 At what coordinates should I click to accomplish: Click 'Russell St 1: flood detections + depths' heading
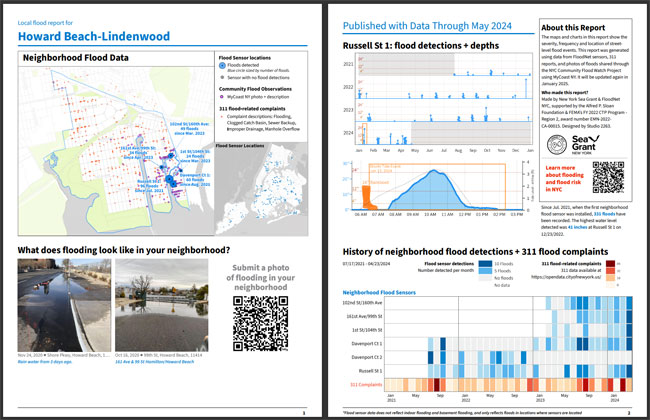click(421, 46)
